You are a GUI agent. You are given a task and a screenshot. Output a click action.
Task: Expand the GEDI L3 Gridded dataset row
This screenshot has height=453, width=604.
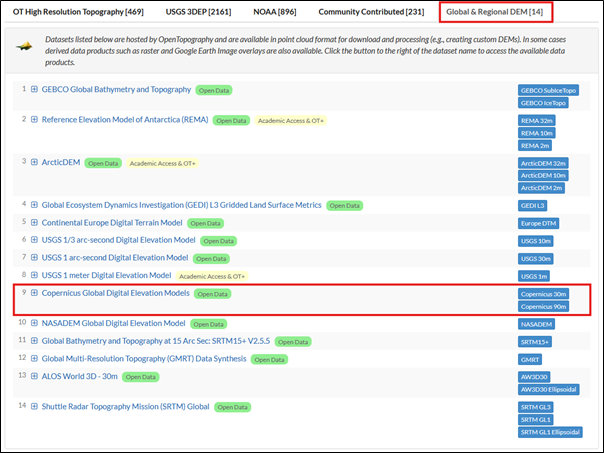click(x=34, y=205)
